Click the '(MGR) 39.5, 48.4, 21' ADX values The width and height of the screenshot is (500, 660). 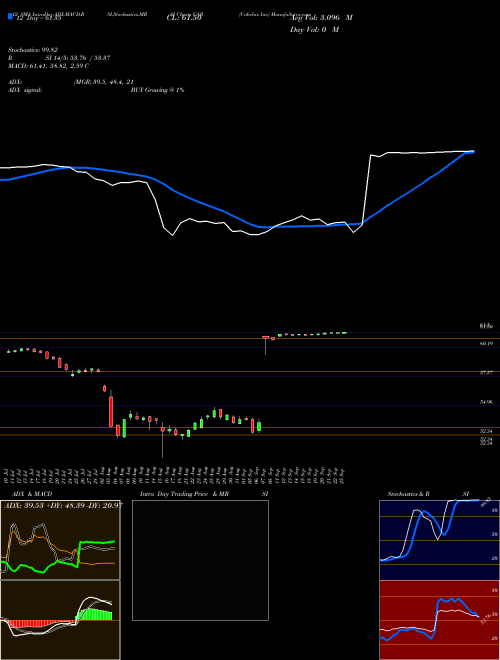click(104, 82)
